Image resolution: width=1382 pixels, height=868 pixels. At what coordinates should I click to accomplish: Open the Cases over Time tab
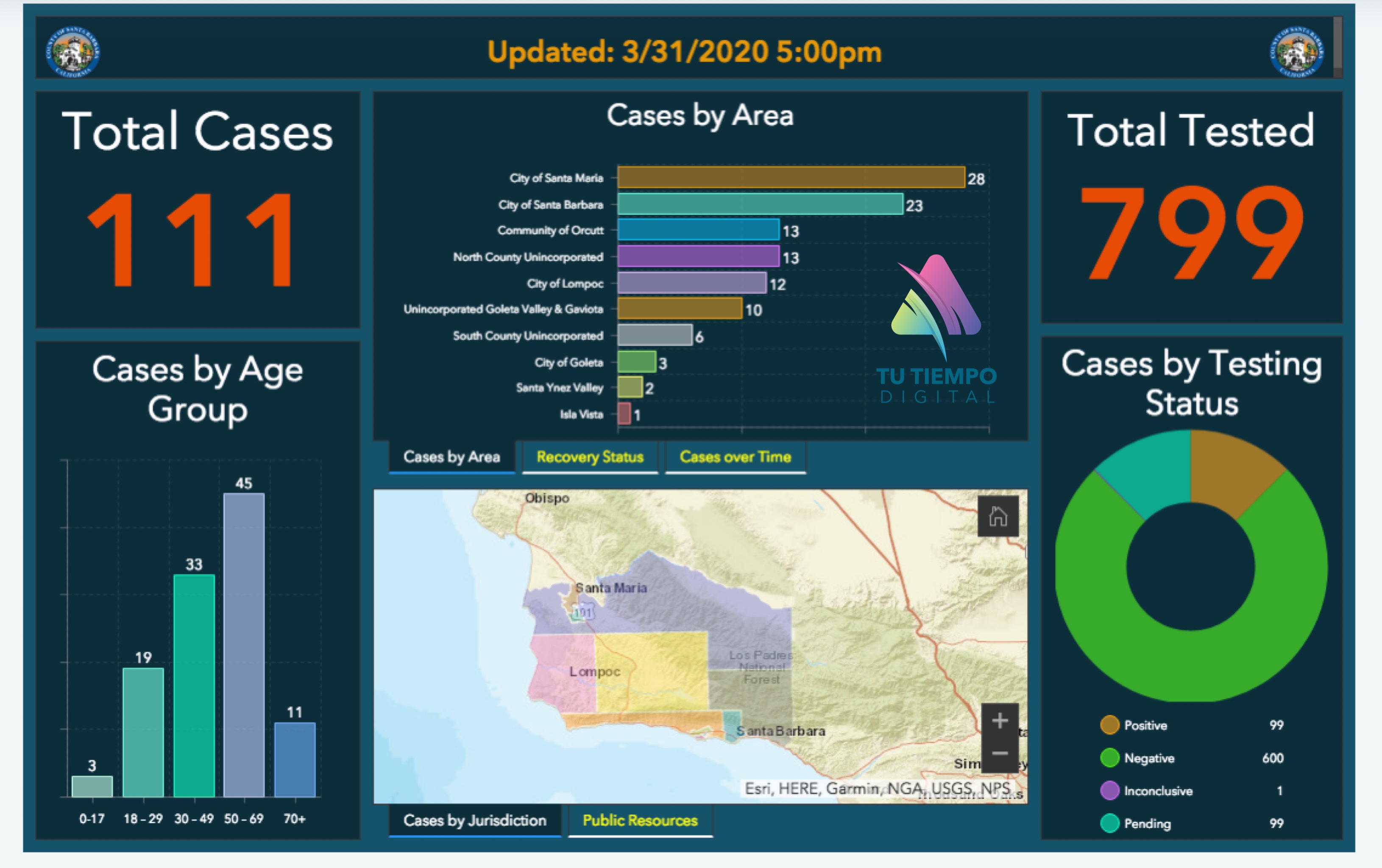coord(735,457)
